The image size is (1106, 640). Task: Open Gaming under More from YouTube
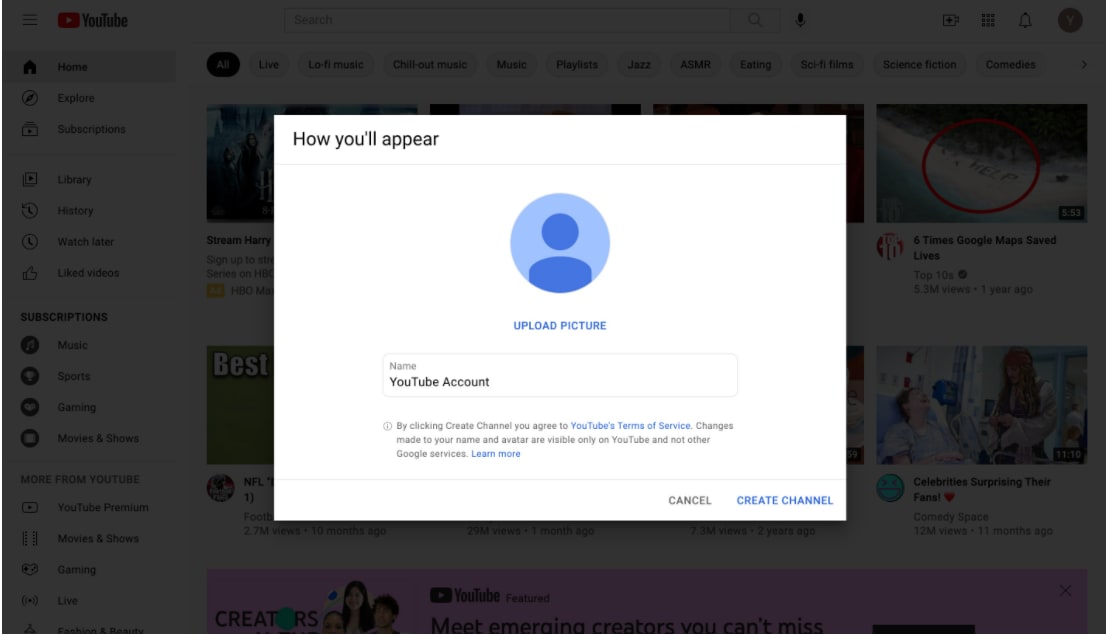tap(92, 569)
